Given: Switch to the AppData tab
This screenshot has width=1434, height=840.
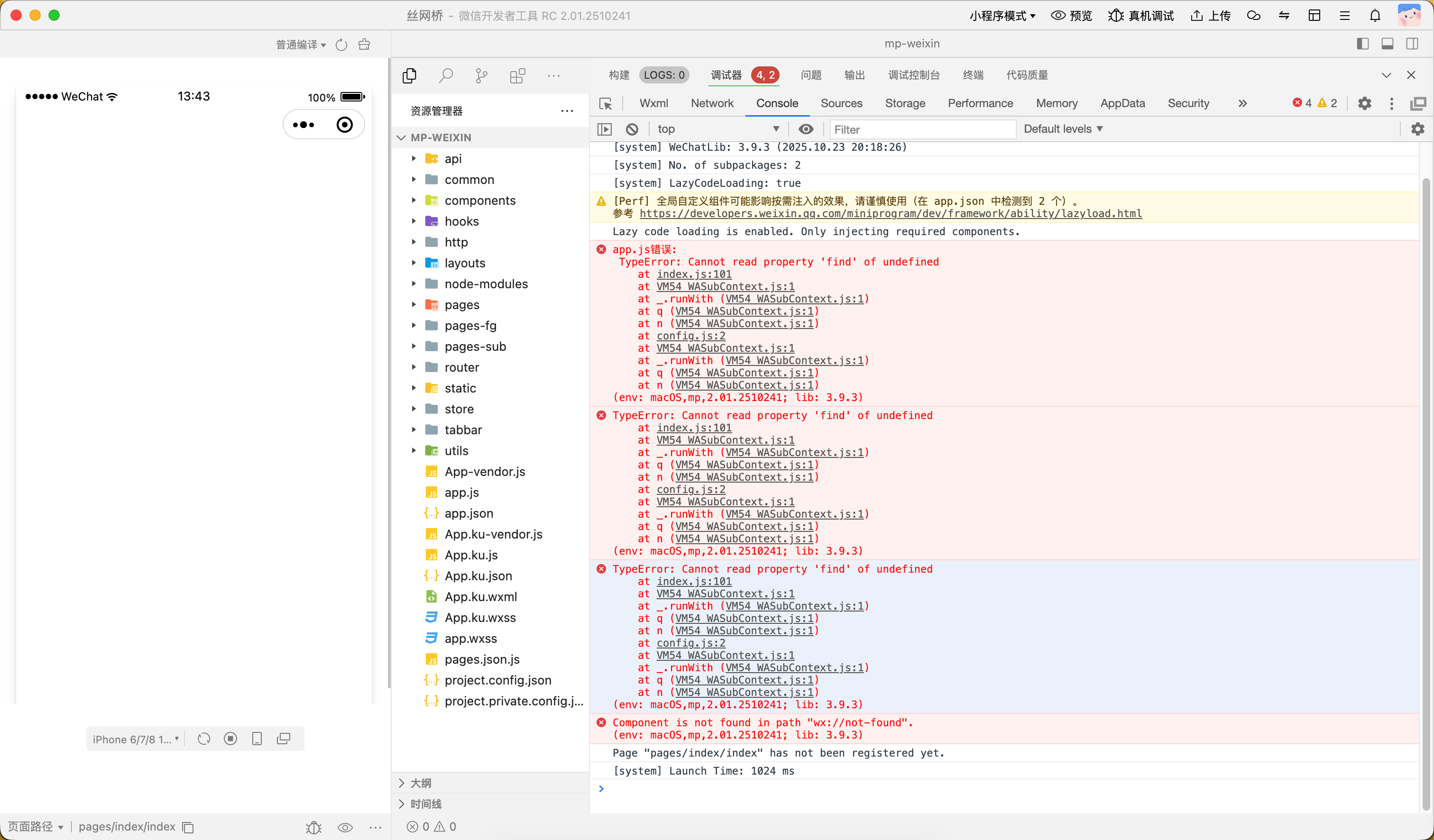Looking at the screenshot, I should [x=1122, y=103].
